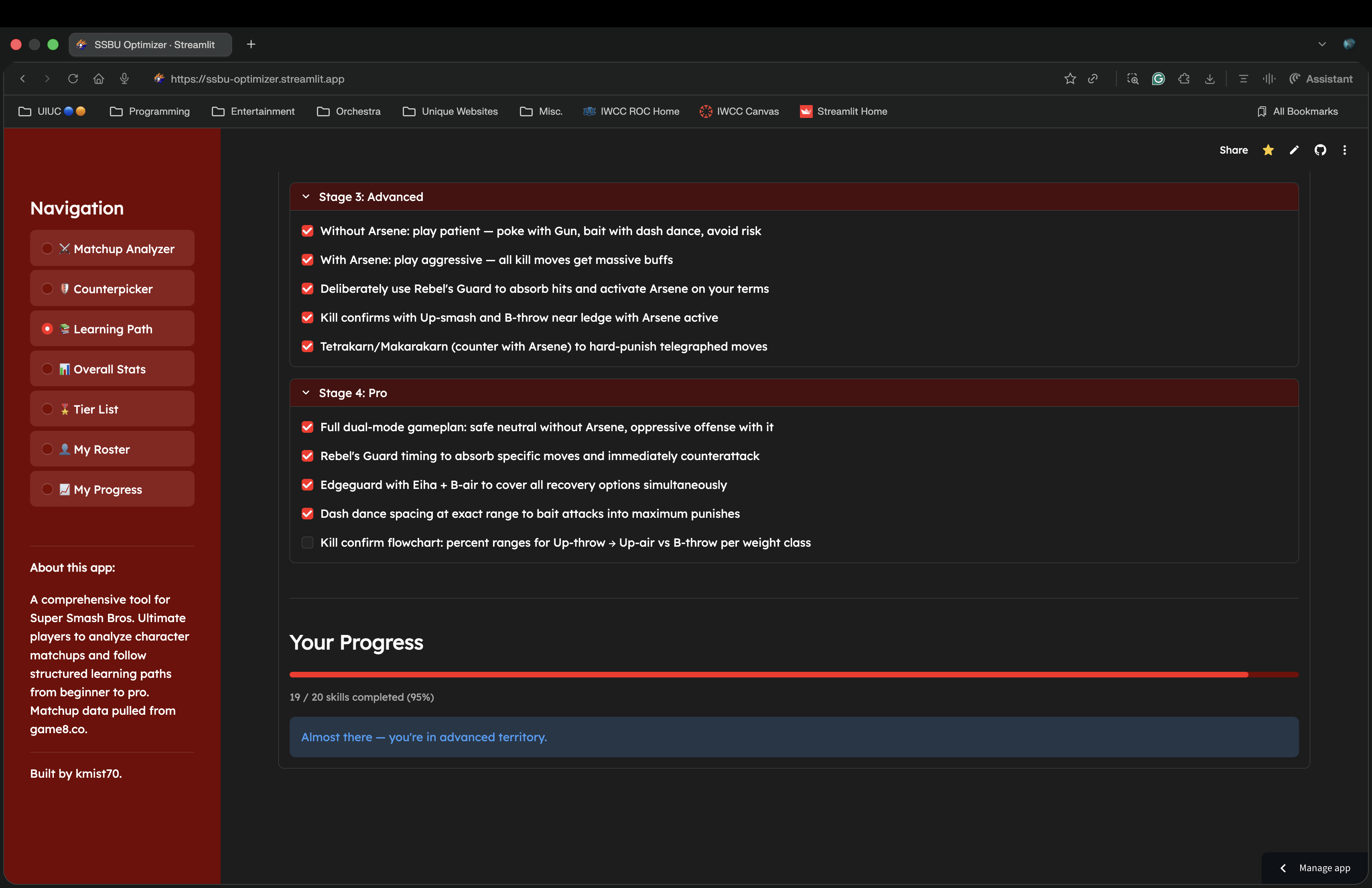
Task: Open the Programming bookmarks folder
Action: point(150,111)
